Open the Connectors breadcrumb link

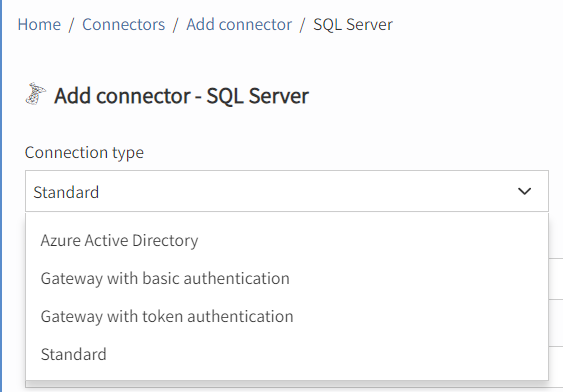pos(124,24)
